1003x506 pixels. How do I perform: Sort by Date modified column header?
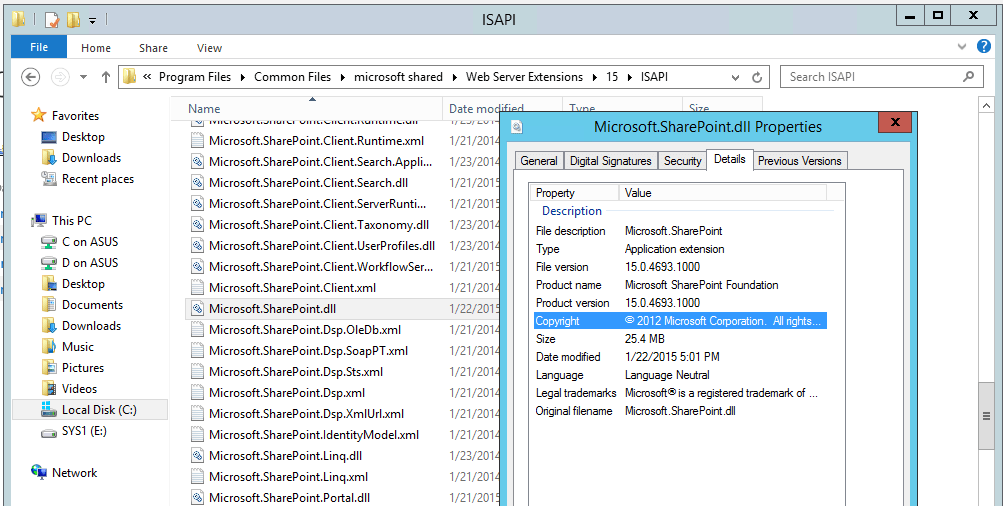click(x=486, y=109)
